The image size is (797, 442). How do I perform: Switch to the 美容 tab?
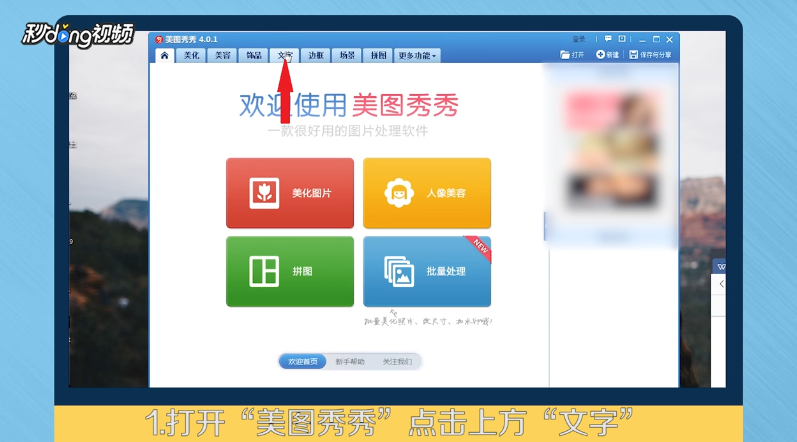click(x=222, y=55)
